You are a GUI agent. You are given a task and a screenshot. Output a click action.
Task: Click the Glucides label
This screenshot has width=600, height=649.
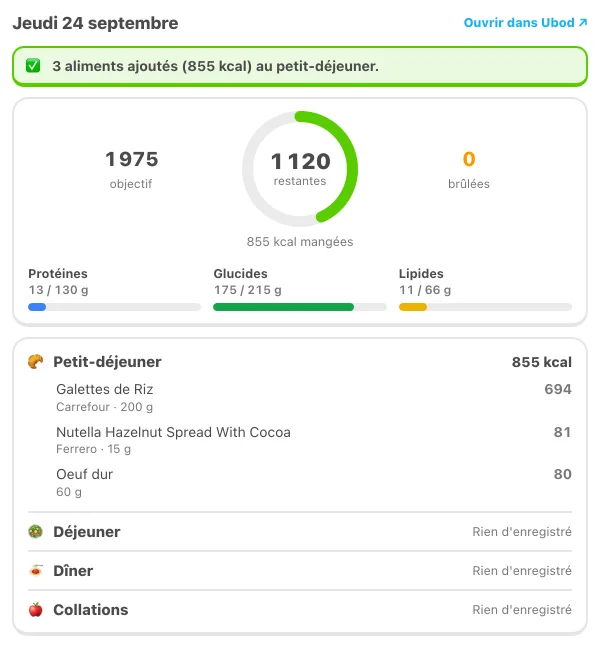(240, 274)
